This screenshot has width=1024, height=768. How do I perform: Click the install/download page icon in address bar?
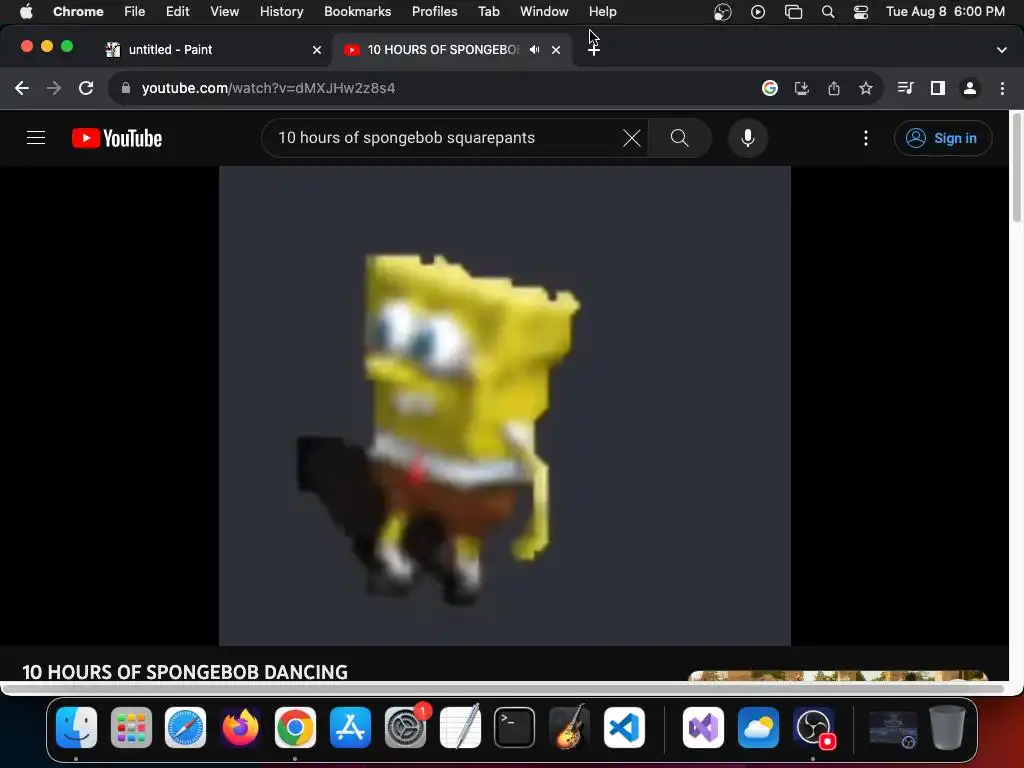point(802,88)
